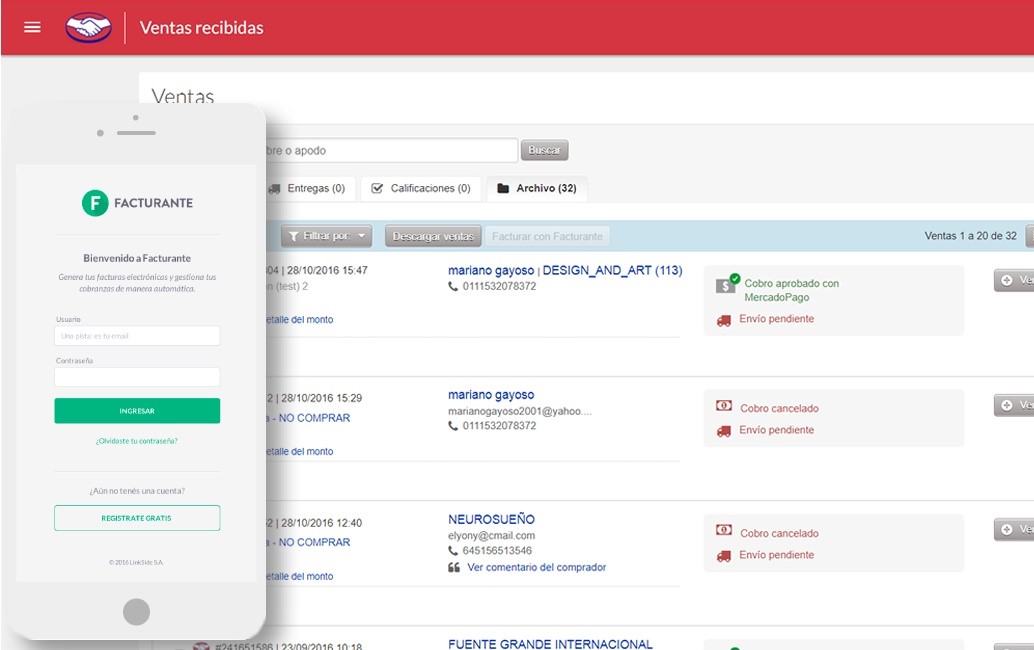Click the Facturante green F logo

pos(95,203)
